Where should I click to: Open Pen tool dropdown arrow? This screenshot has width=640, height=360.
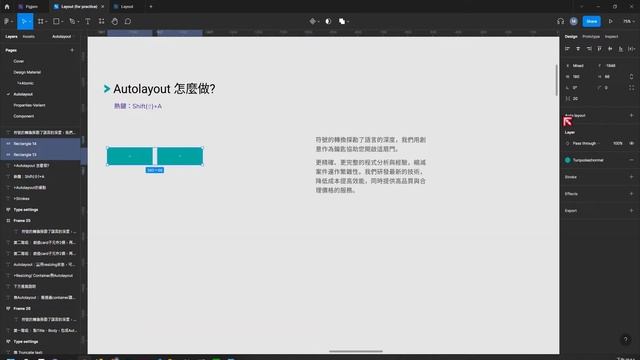pos(78,22)
